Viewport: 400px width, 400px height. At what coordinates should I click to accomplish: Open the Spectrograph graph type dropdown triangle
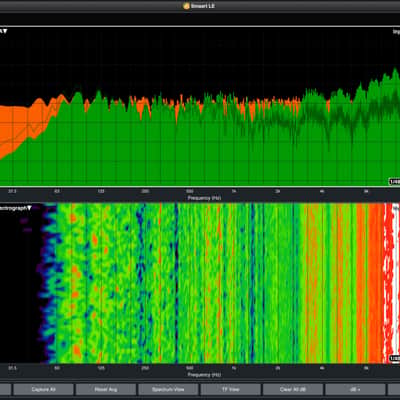29,208
